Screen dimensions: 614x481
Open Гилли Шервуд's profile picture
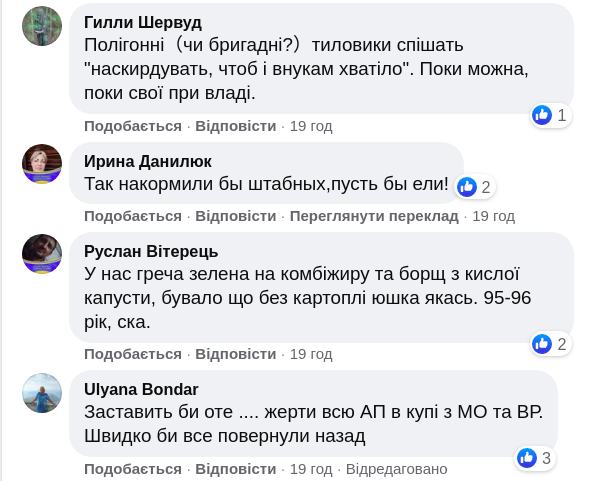pyautogui.click(x=42, y=24)
